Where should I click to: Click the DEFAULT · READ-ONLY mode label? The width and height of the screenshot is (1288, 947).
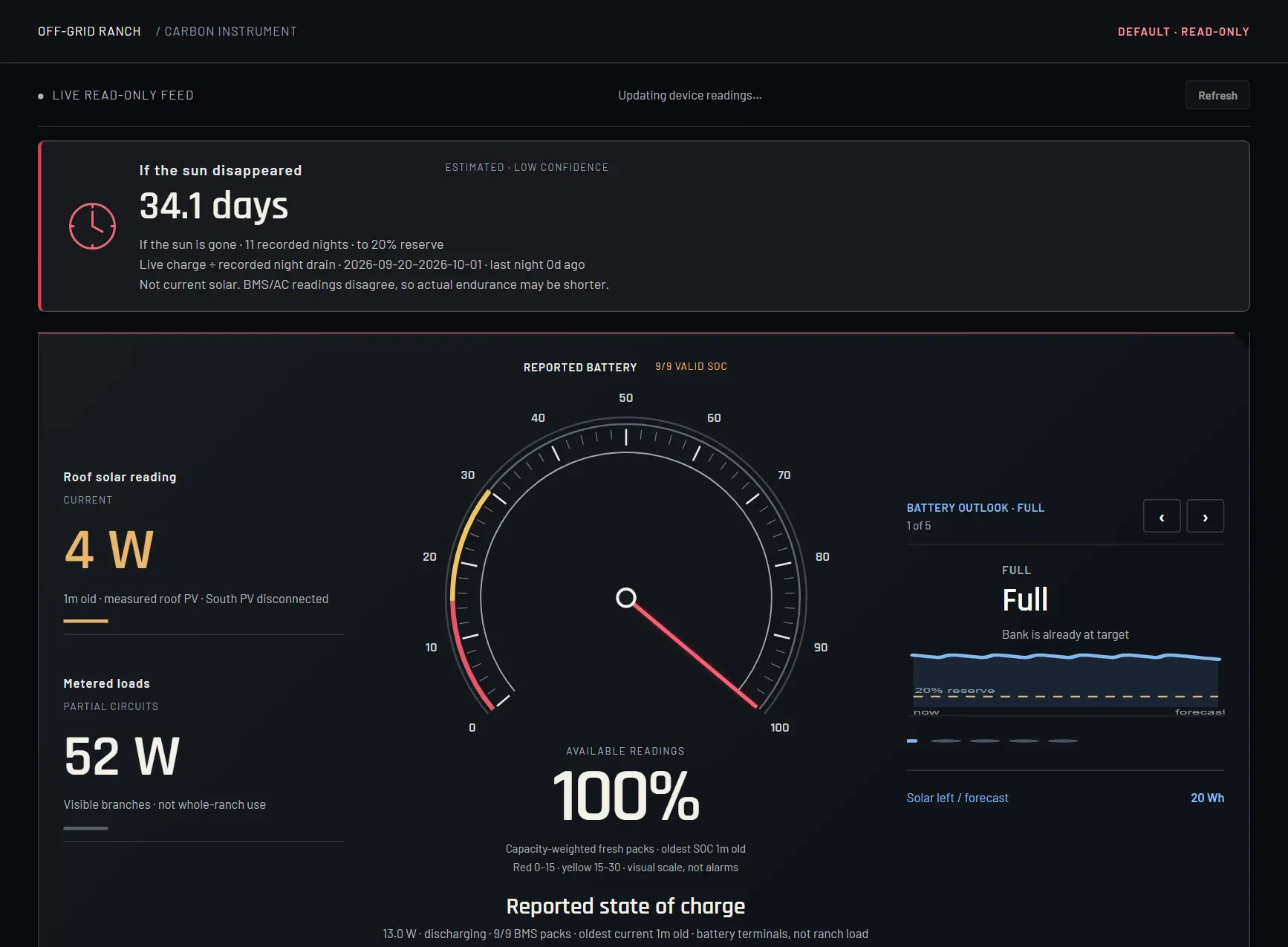(x=1183, y=32)
